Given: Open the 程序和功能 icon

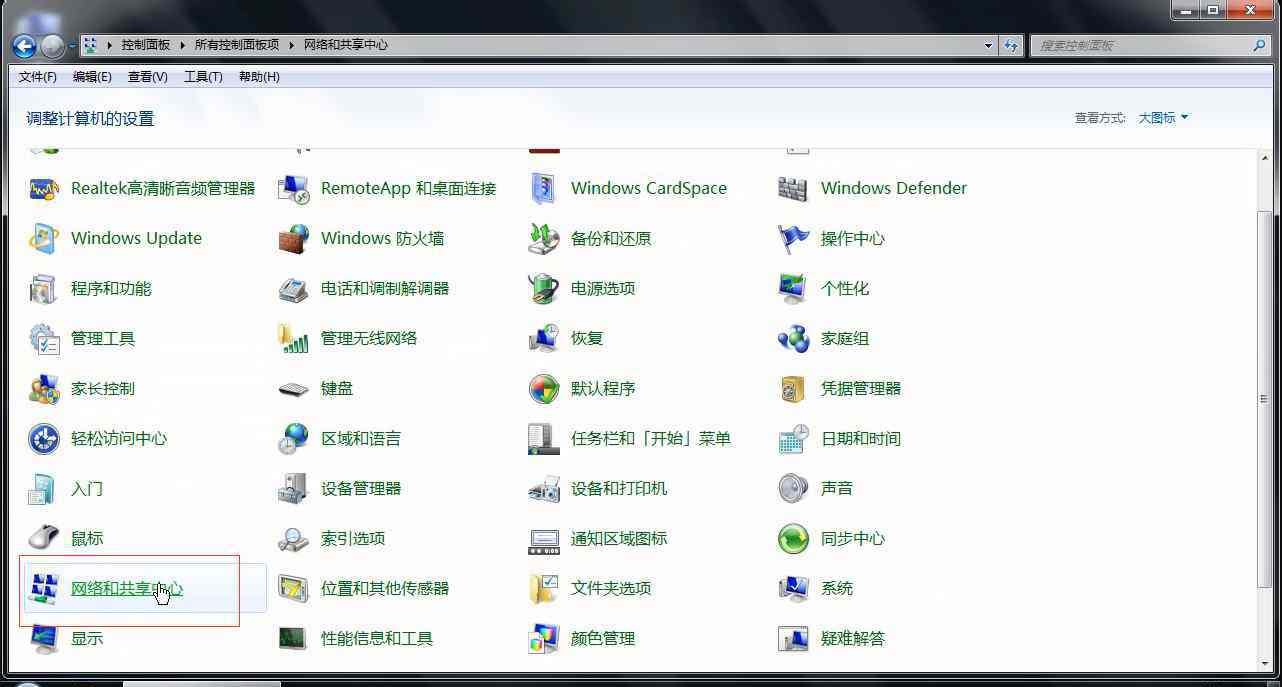Looking at the screenshot, I should coord(44,288).
